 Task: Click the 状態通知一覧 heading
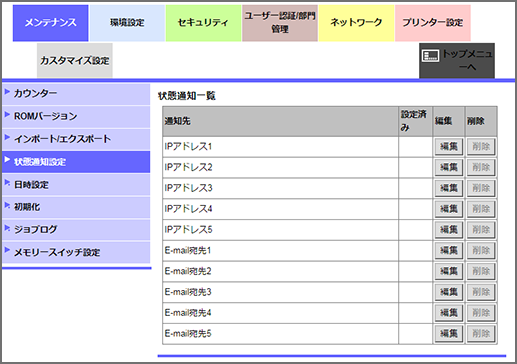coord(187,96)
